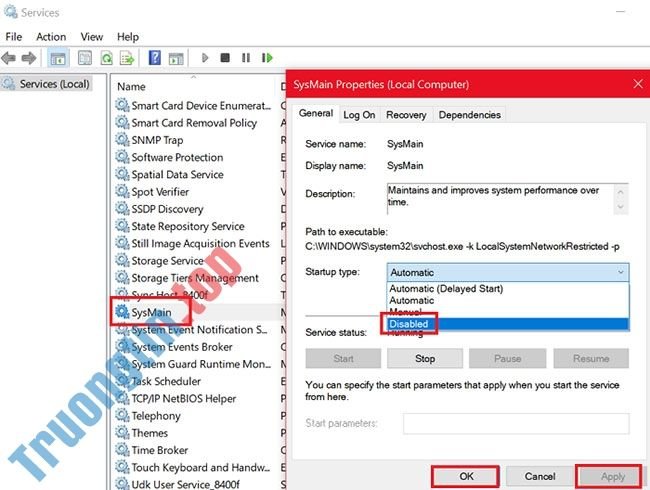This screenshot has height=490, width=650.
Task: Click the Restart Service toolbar icon
Action: point(264,58)
